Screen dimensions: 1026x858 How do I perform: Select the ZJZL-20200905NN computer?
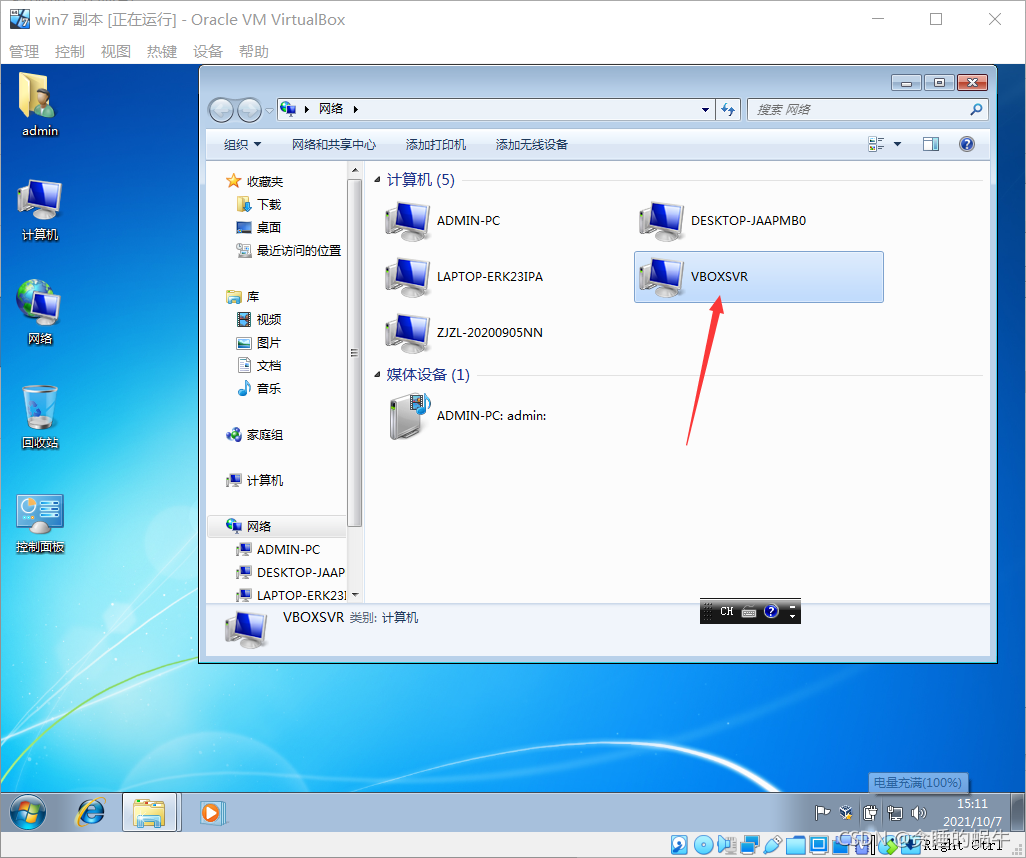pos(465,332)
